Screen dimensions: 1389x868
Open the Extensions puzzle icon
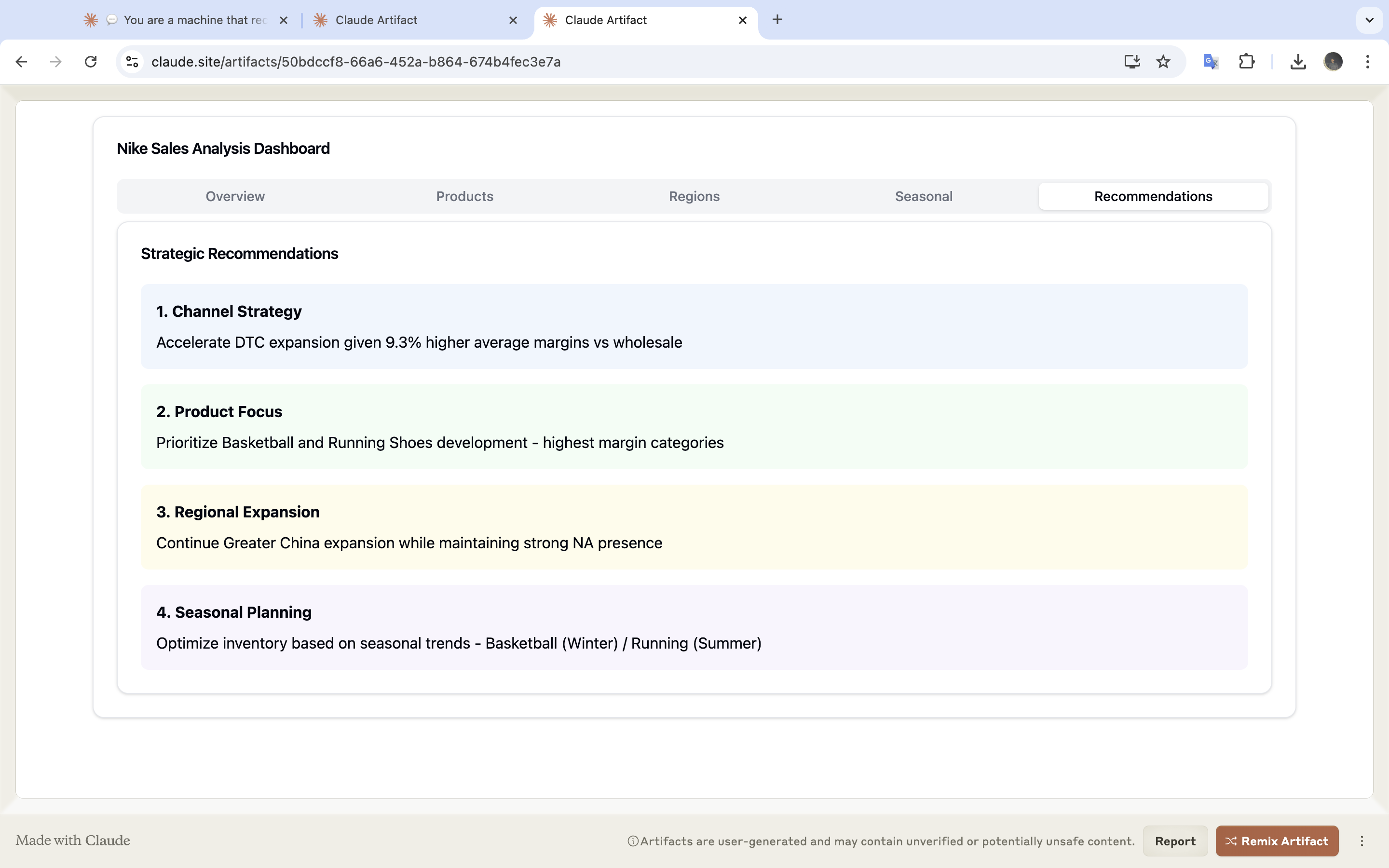click(x=1246, y=61)
